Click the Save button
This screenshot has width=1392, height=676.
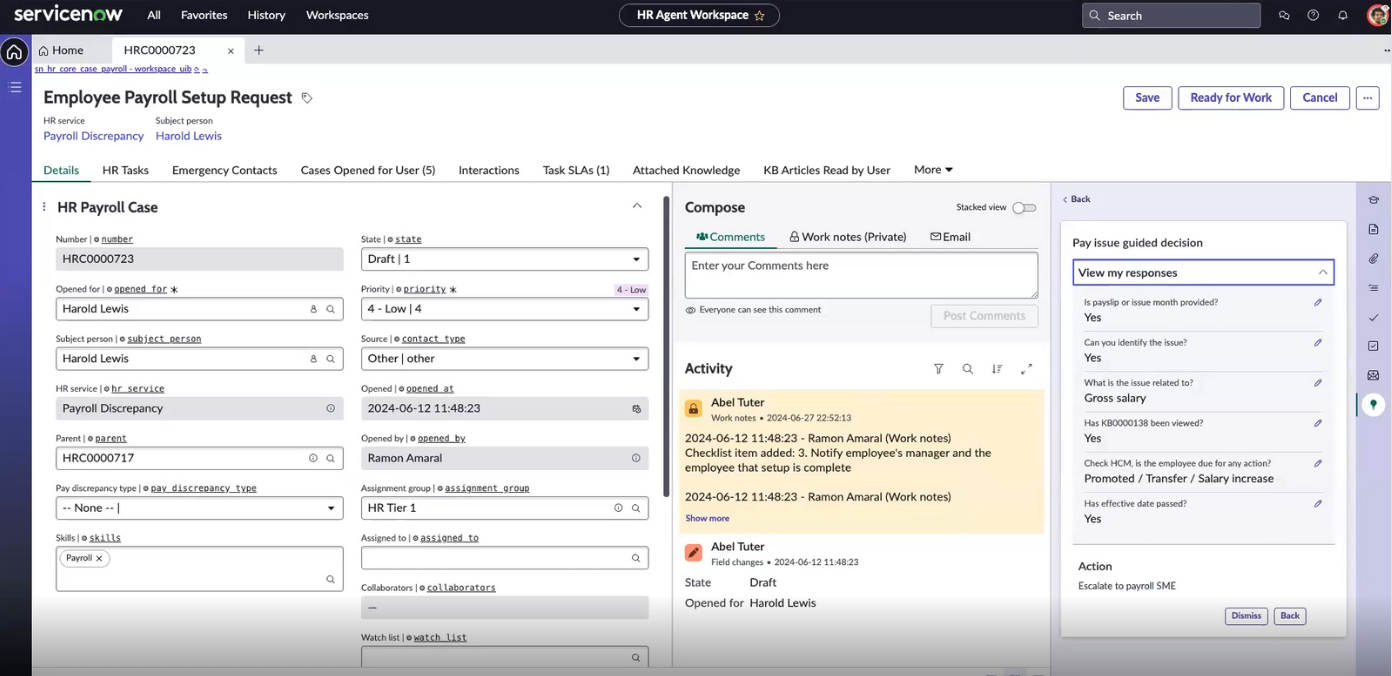[1147, 98]
